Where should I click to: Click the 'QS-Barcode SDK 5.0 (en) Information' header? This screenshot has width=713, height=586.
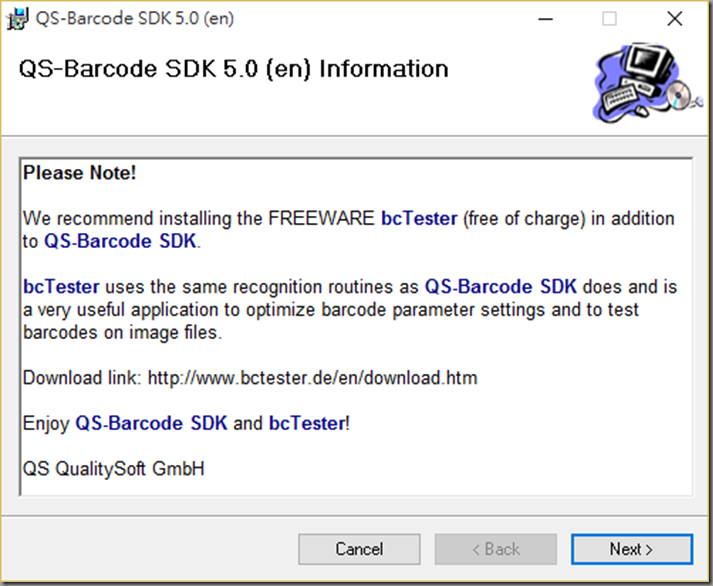(234, 69)
